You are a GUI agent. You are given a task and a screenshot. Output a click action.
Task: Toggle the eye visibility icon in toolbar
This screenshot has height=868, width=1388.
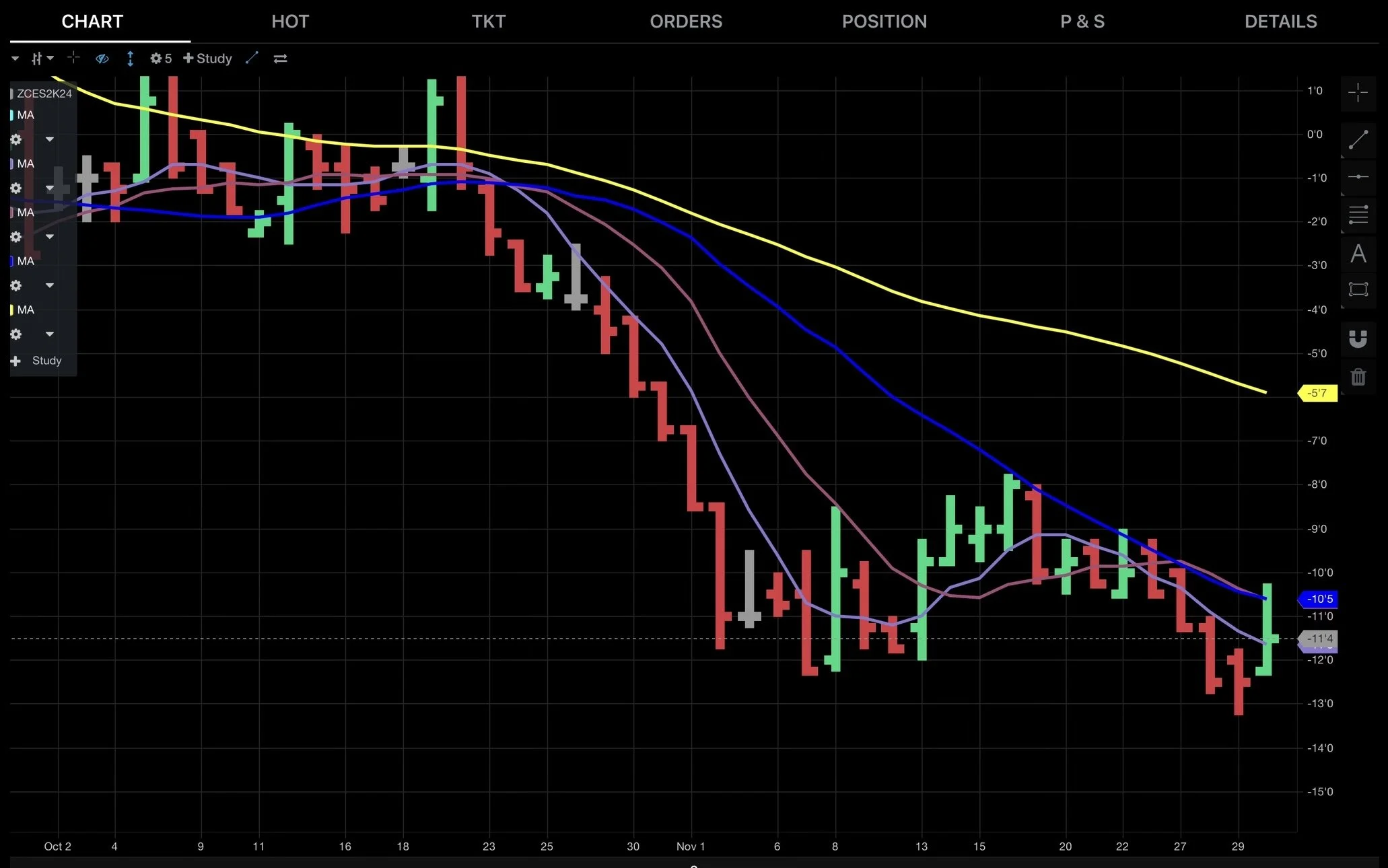[x=102, y=59]
